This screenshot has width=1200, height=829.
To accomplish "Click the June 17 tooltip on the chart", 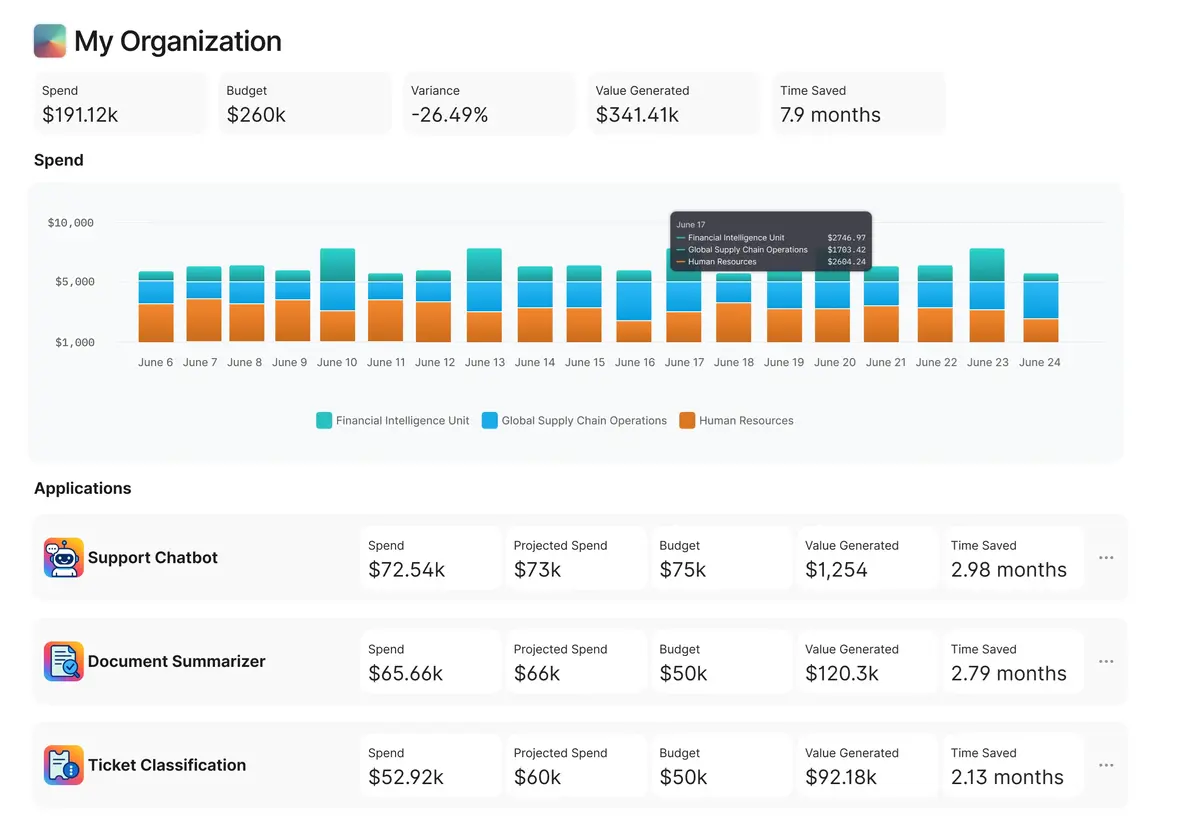I will pos(770,240).
